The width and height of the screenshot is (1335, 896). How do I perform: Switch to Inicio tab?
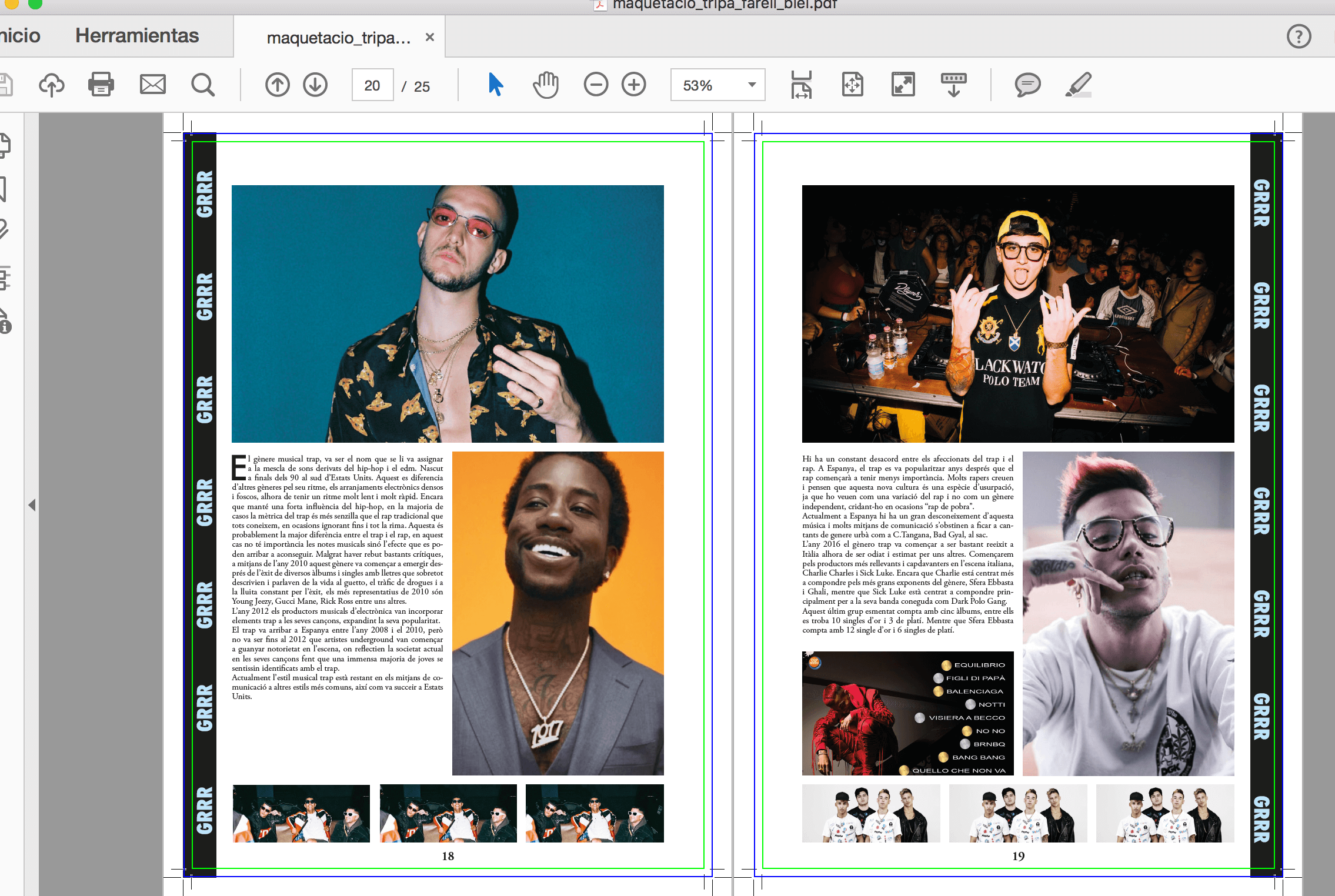[x=20, y=35]
